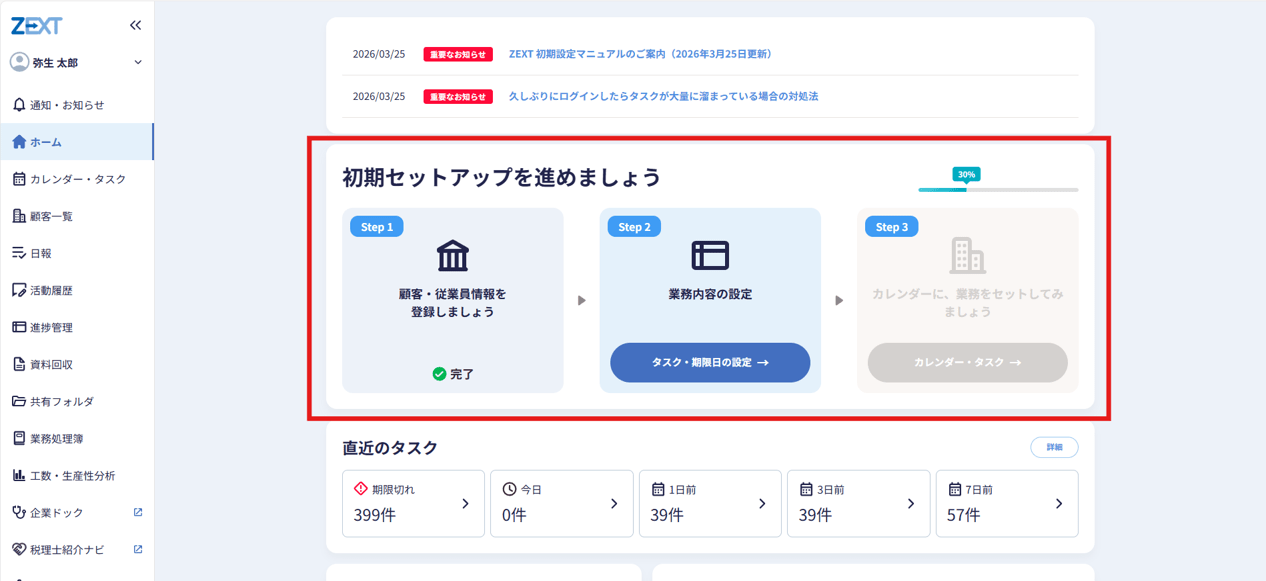Open the ZEXT 初期設定マニュアル announcement link

640,54
